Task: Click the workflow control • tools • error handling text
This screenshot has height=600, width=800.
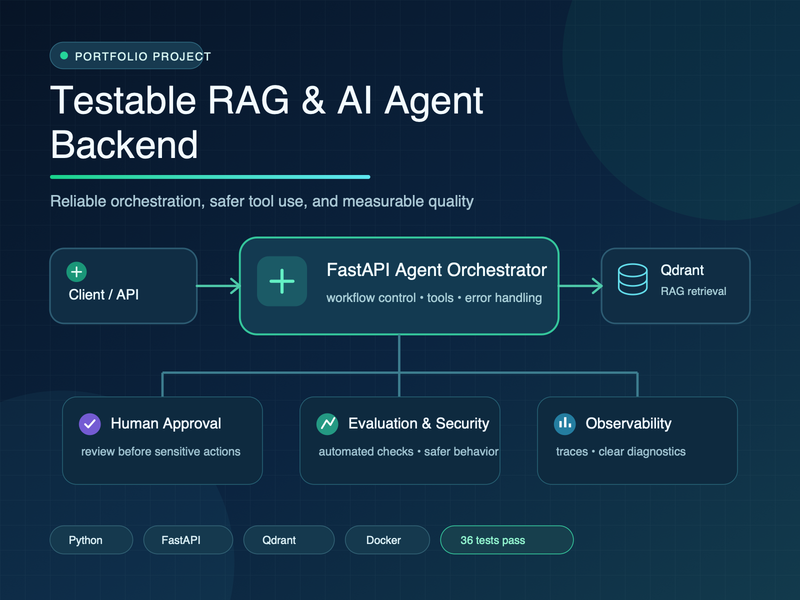Action: click(x=434, y=298)
